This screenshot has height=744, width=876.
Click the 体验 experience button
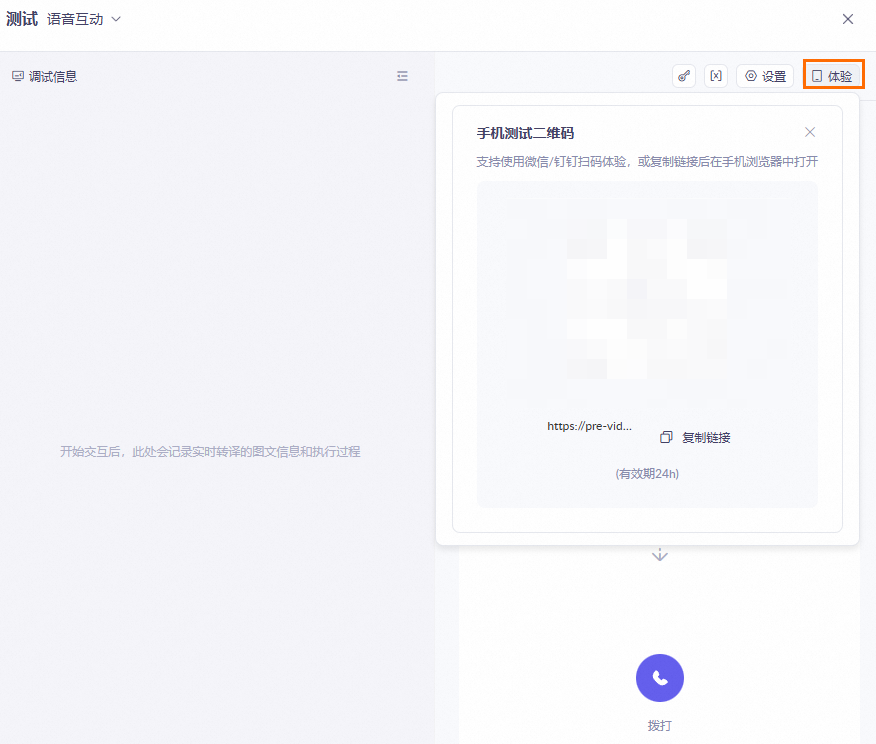pos(832,76)
